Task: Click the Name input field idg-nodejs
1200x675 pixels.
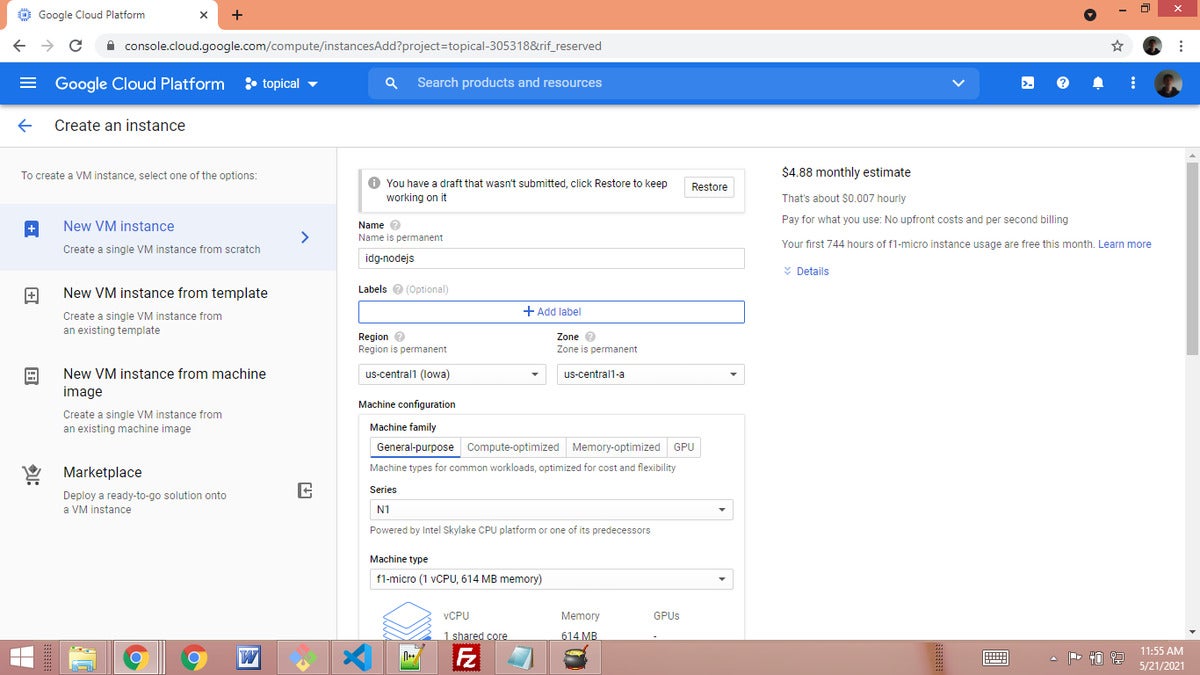Action: 551,258
